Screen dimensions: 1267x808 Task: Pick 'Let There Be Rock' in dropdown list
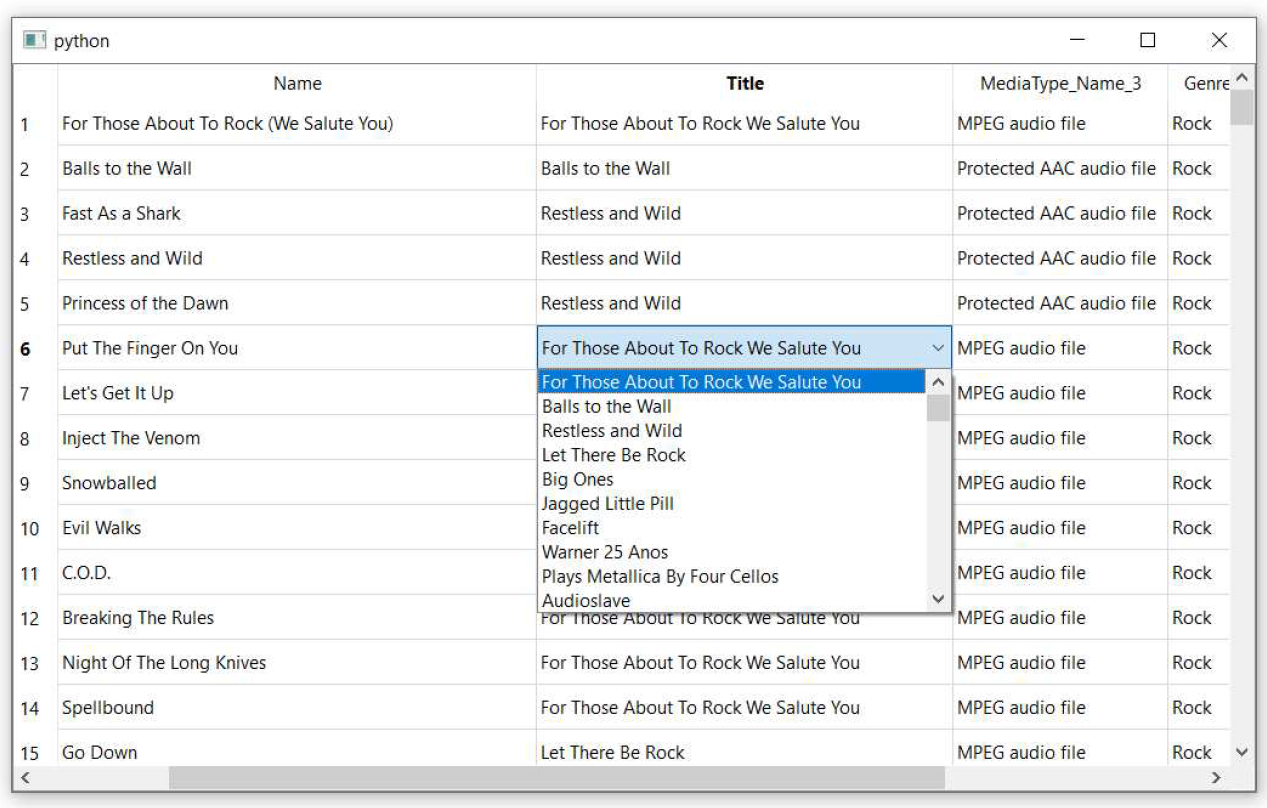[x=732, y=455]
